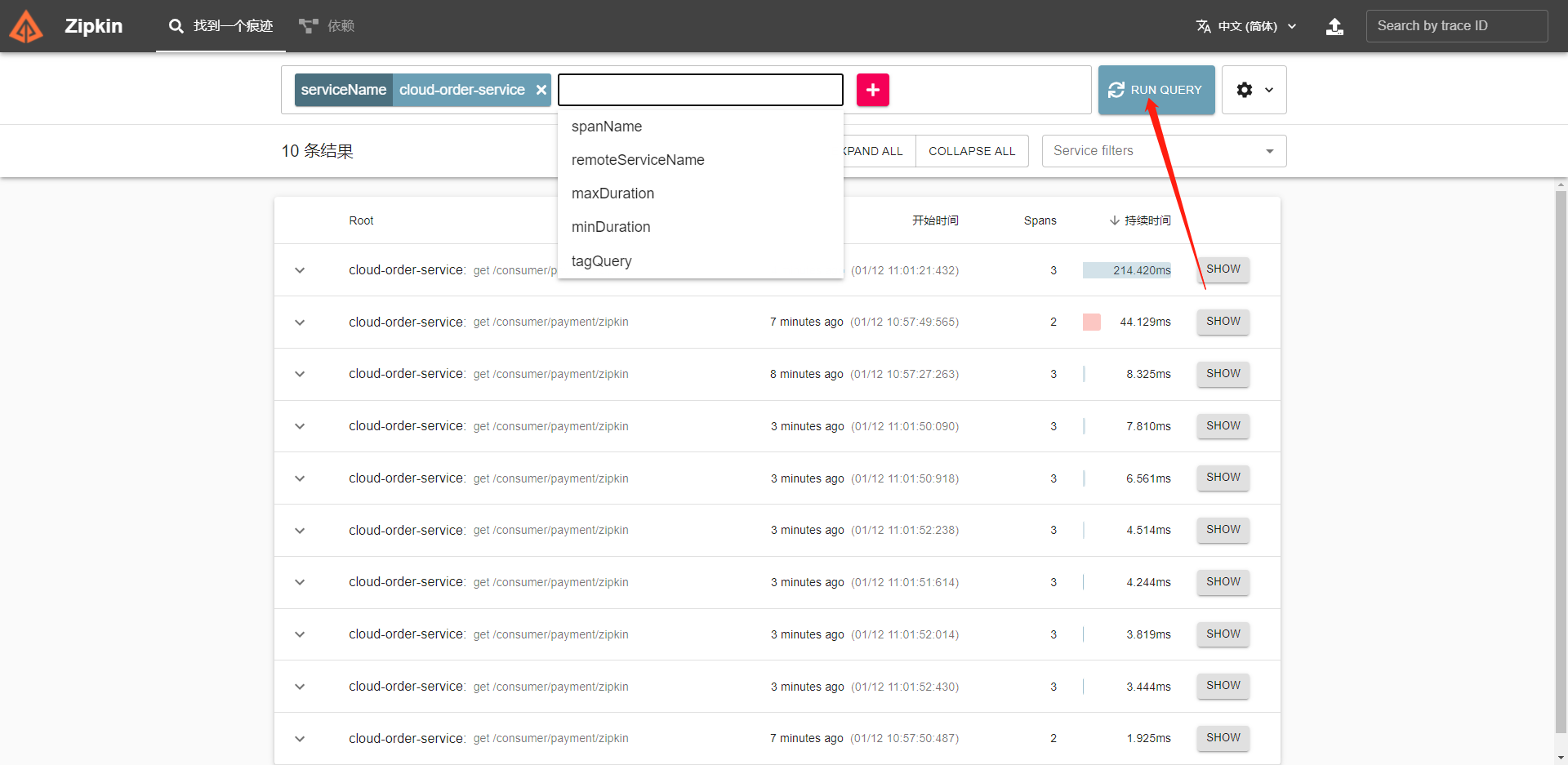This screenshot has width=1568, height=765.
Task: Expand the 3.819ms trace row
Action: click(300, 634)
